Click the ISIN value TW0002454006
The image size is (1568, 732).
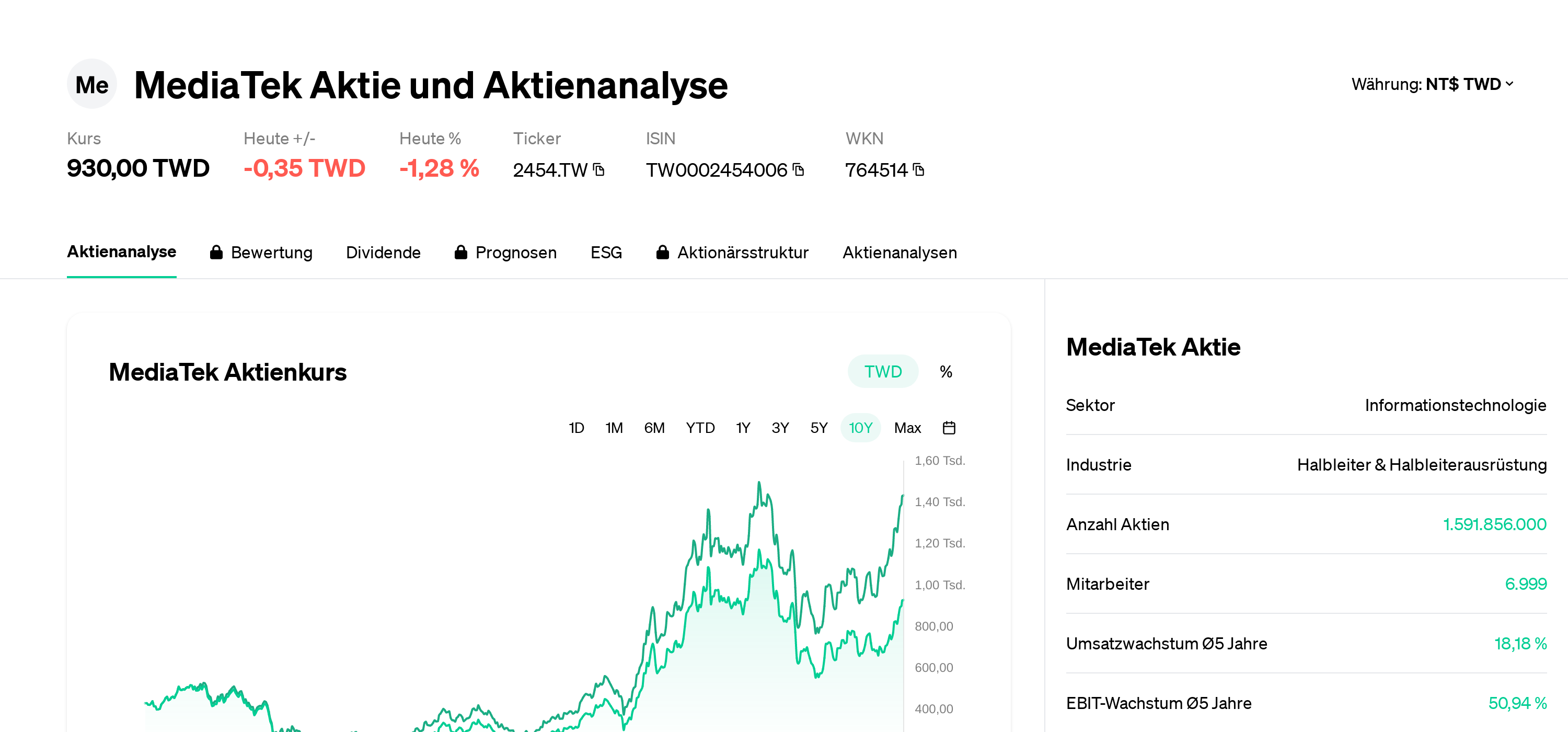click(x=717, y=170)
